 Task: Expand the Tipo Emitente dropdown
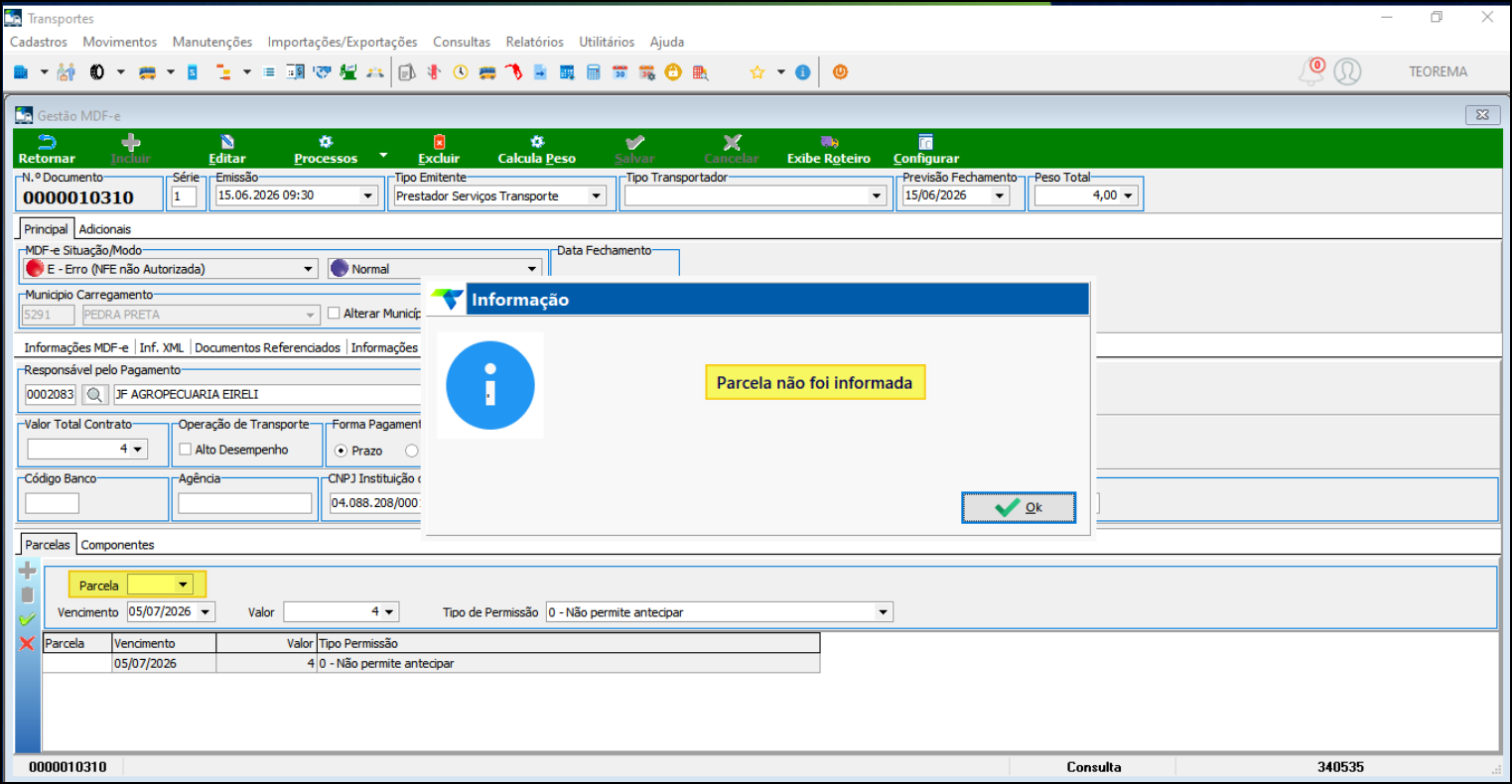597,196
